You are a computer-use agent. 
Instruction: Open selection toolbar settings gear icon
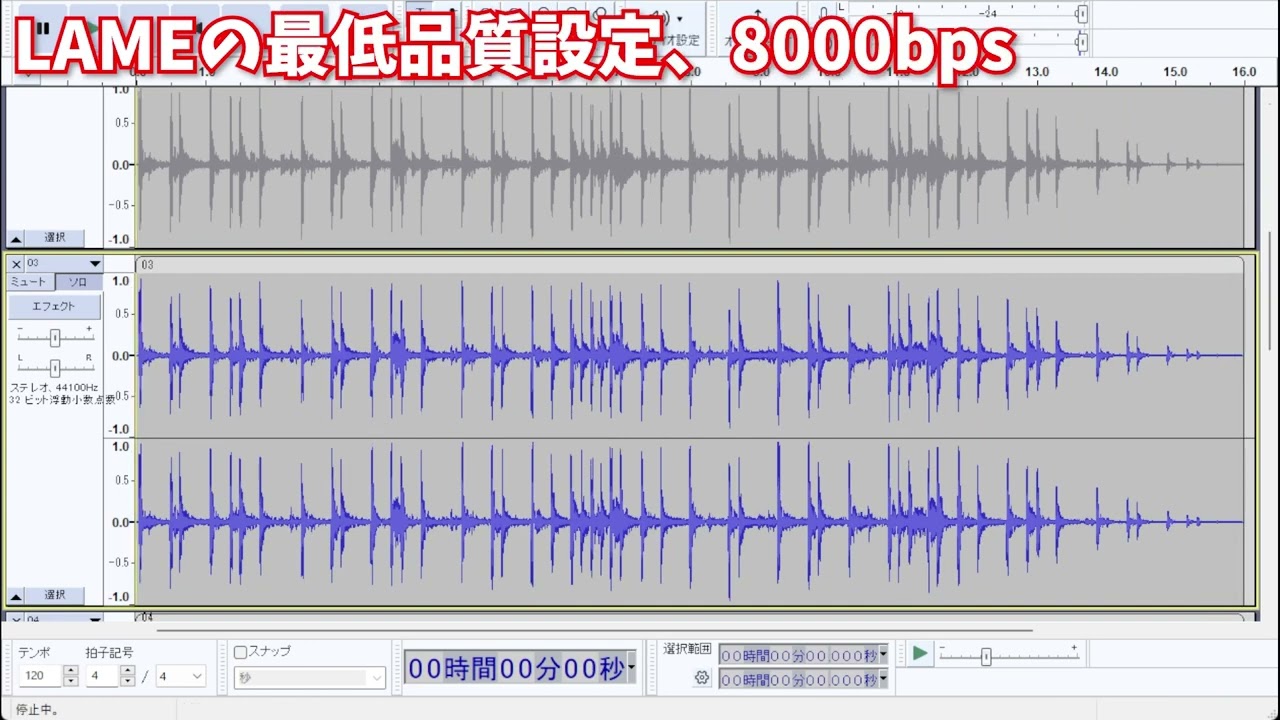(702, 679)
